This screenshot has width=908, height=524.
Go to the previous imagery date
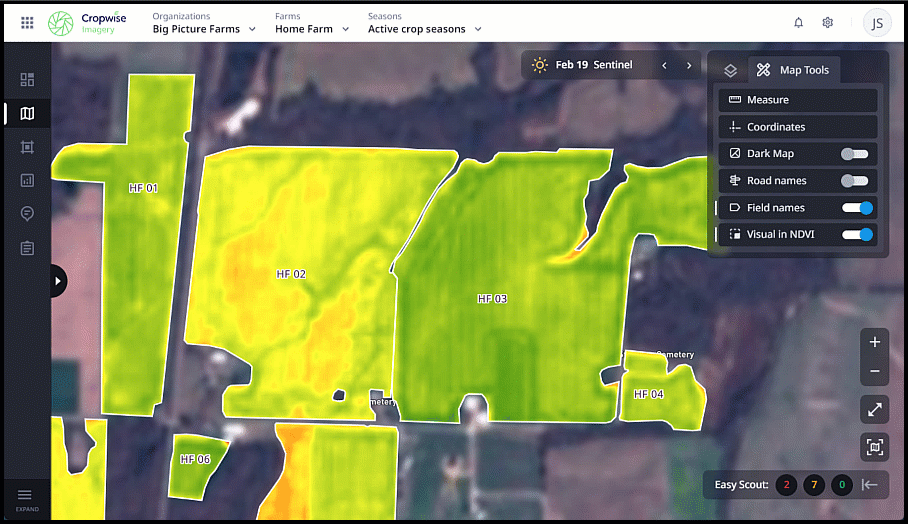pos(664,66)
